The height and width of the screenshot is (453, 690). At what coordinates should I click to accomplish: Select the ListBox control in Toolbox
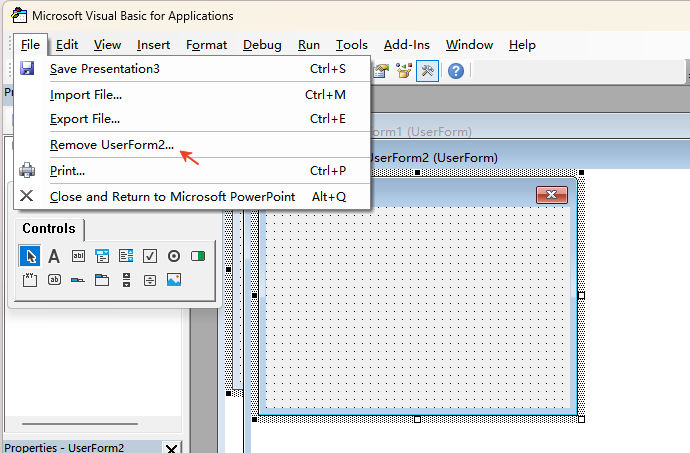(x=126, y=256)
